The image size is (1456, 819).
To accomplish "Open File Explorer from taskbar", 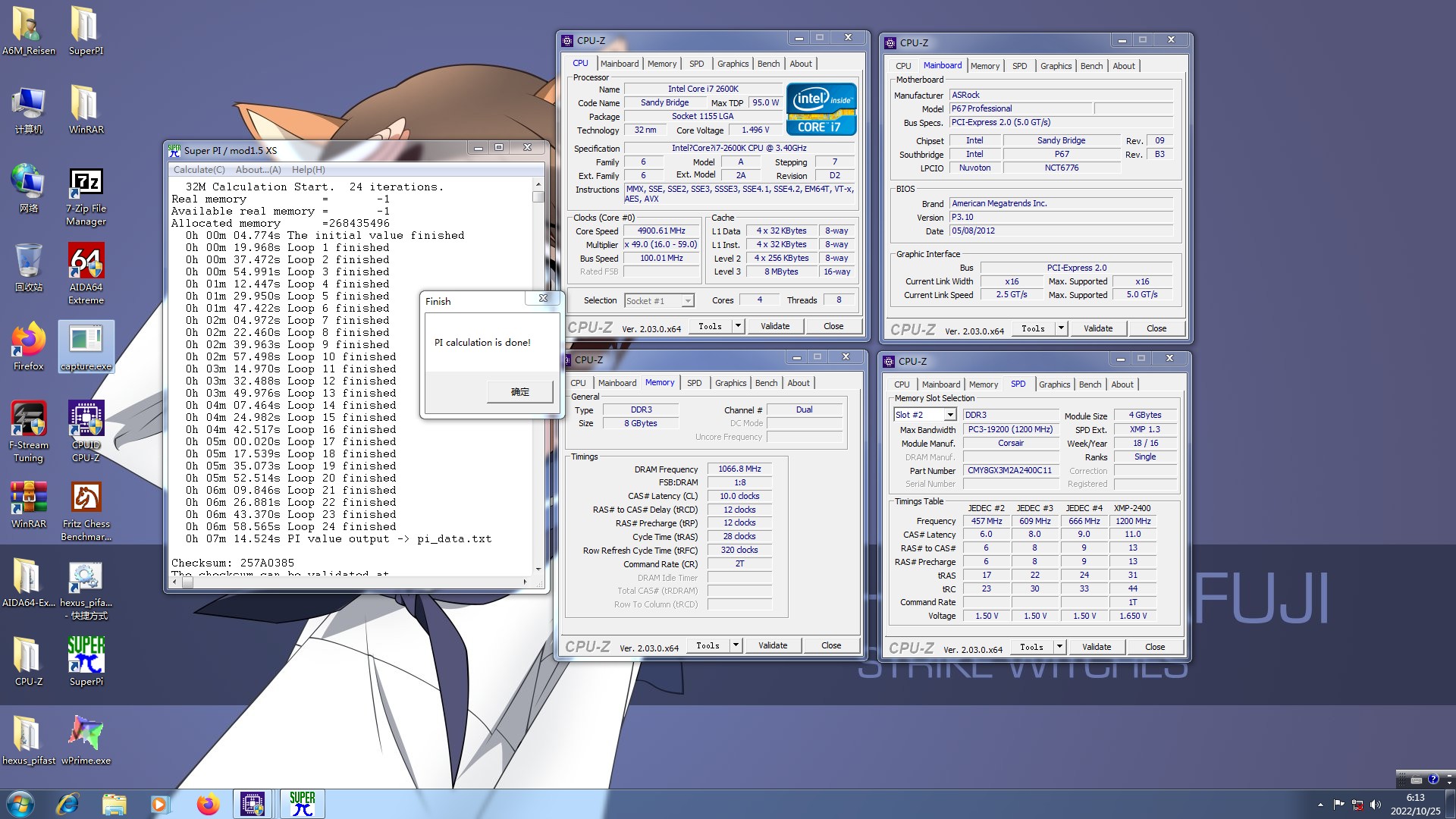I will tap(114, 804).
